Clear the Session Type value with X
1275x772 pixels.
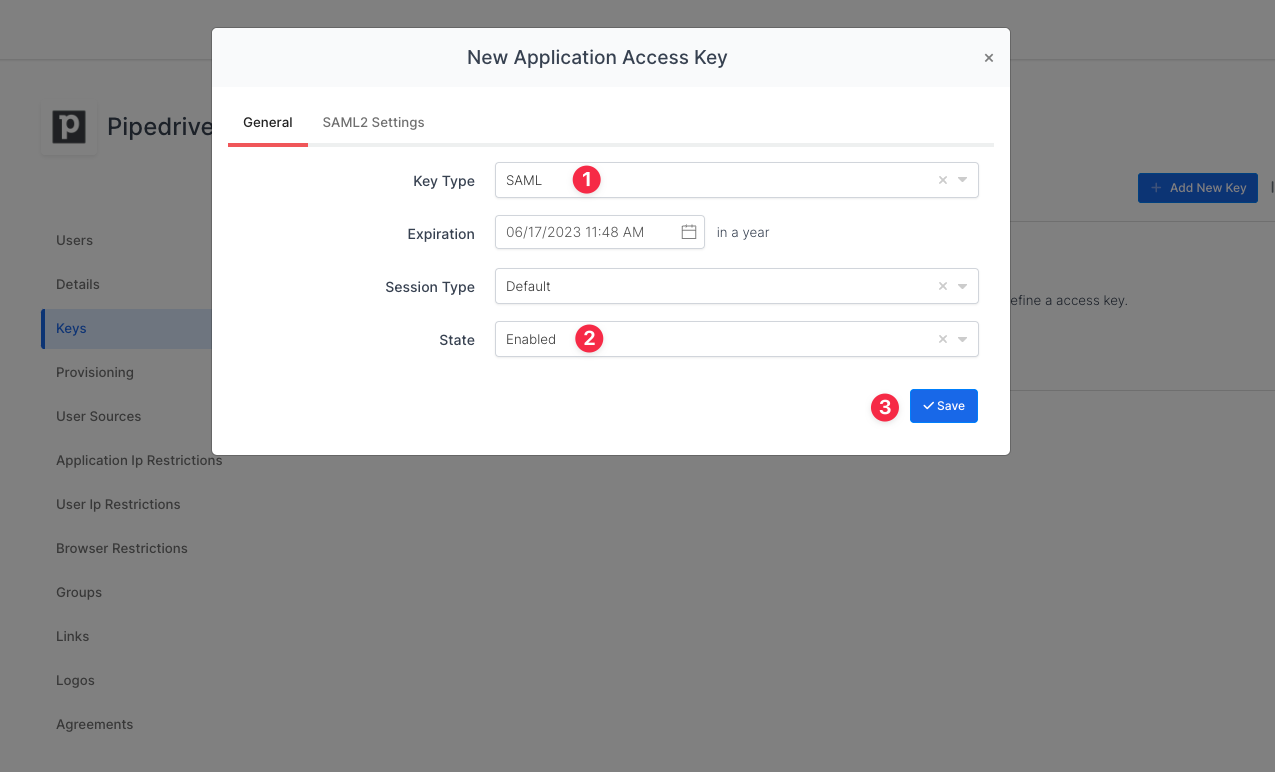point(942,287)
